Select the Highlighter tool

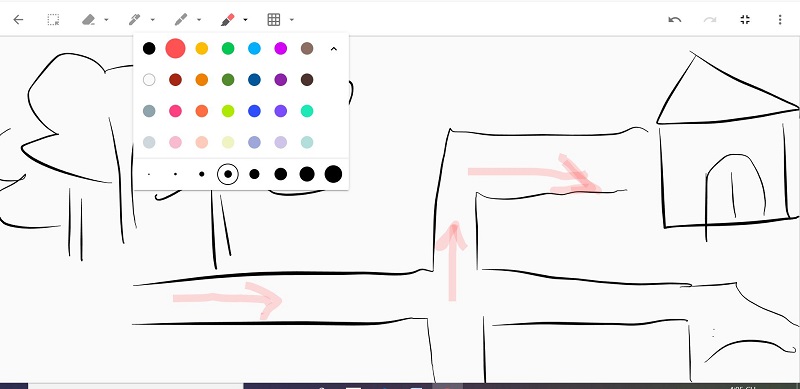[x=227, y=20]
